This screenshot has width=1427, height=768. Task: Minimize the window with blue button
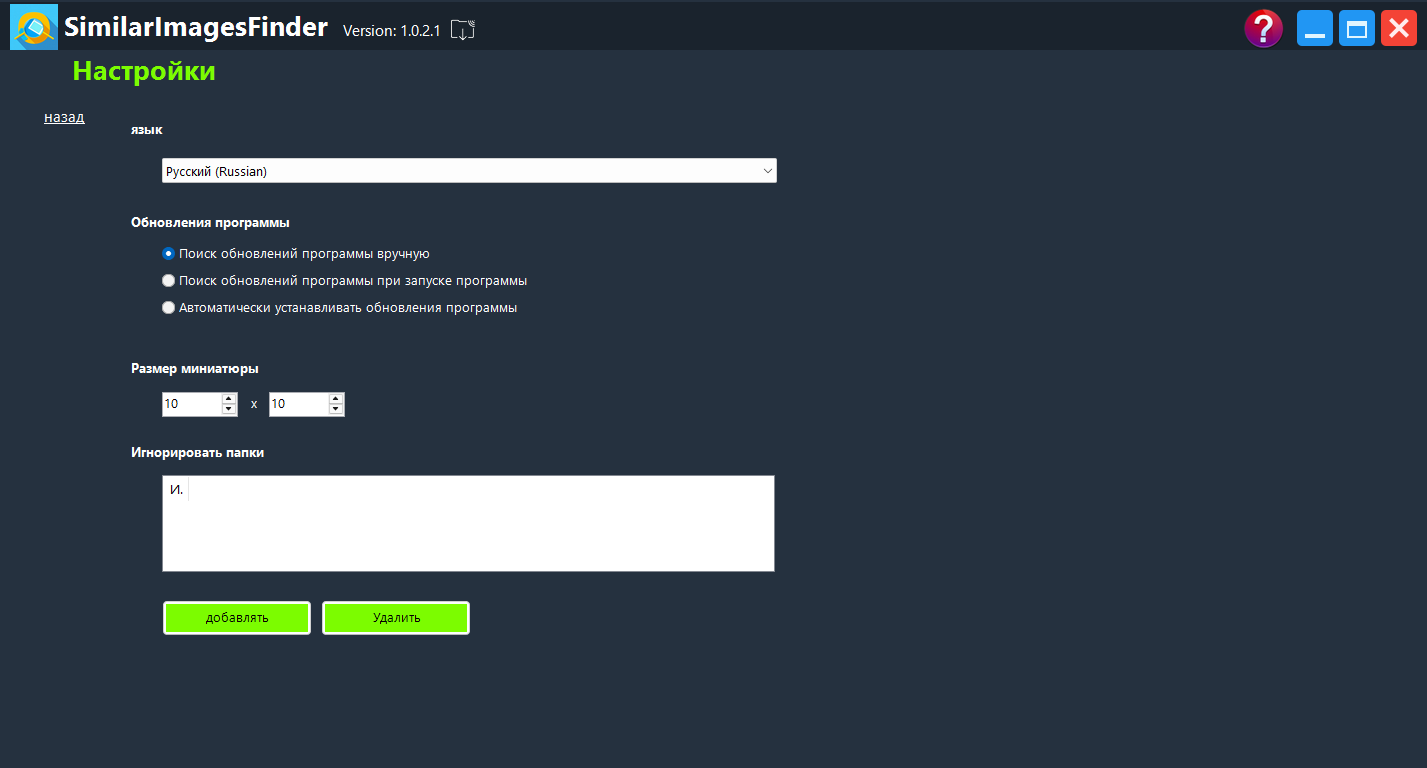[x=1315, y=28]
